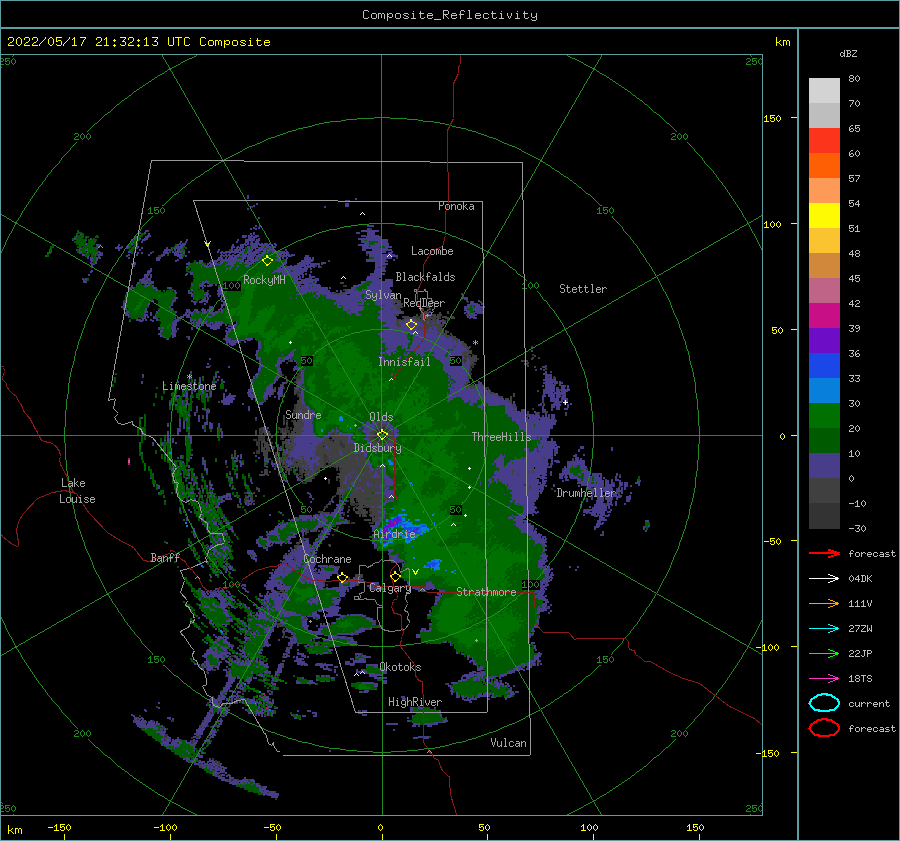The image size is (900, 841).
Task: Click the dBZ legend heading
Action: pyautogui.click(x=848, y=54)
